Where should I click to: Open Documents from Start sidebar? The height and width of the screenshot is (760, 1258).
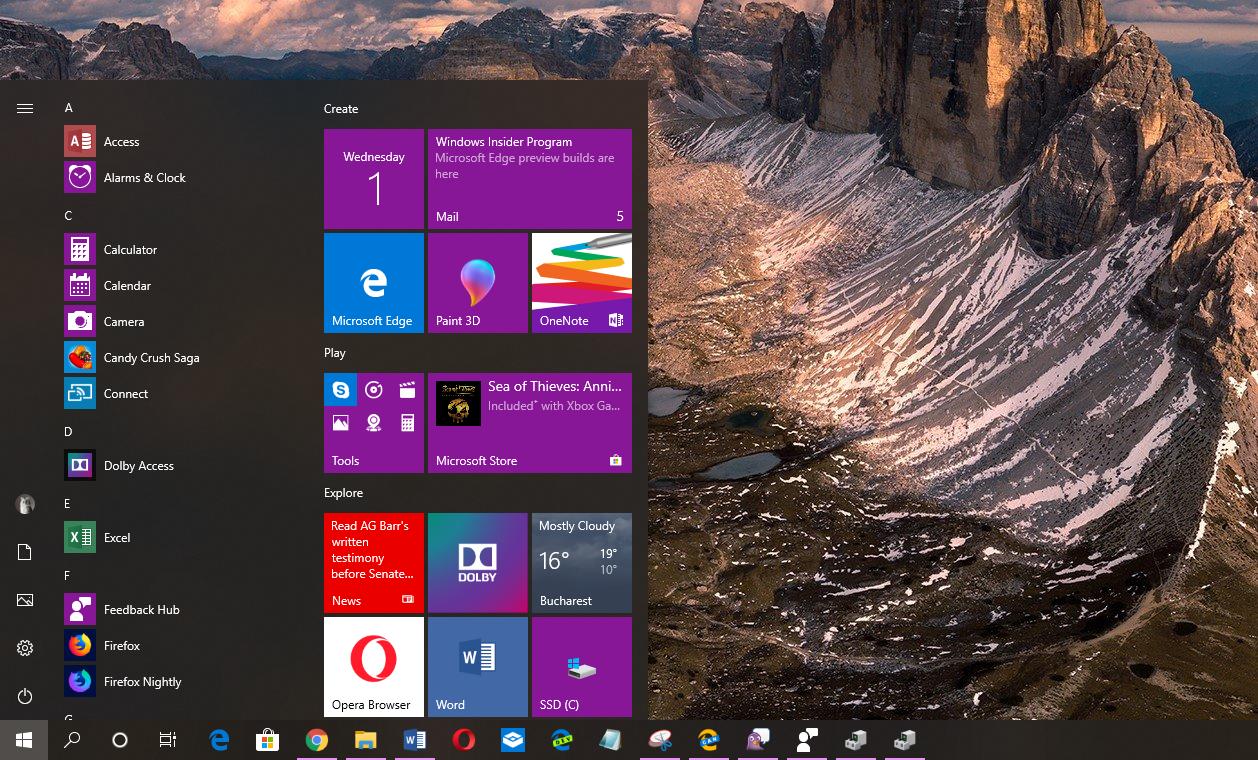pos(25,552)
